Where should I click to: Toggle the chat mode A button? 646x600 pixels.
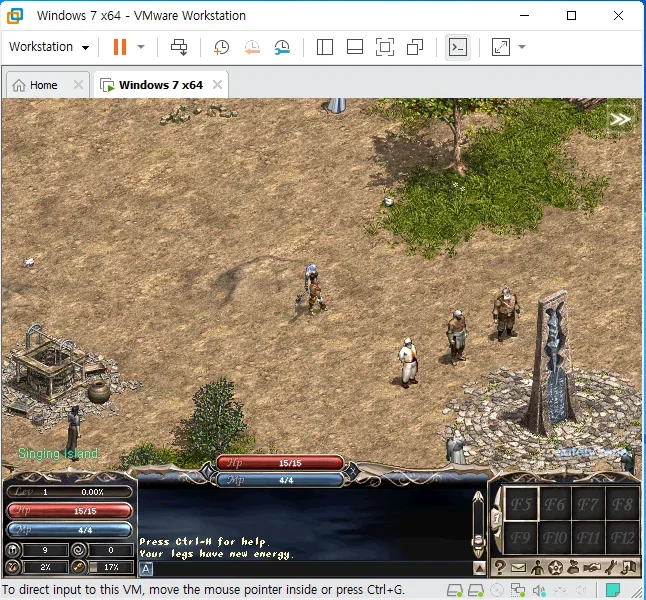146,569
